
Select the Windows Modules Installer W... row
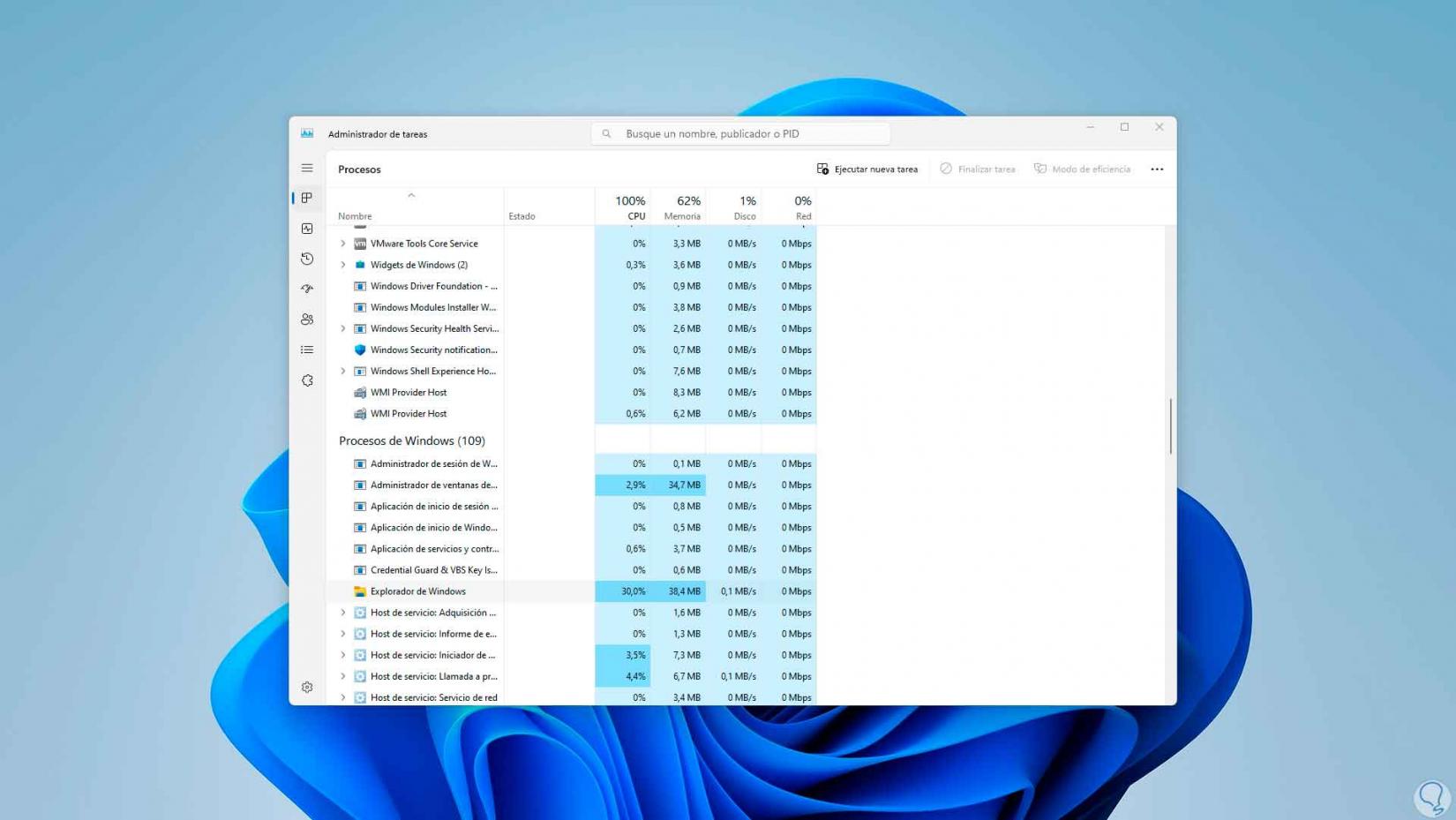point(571,307)
